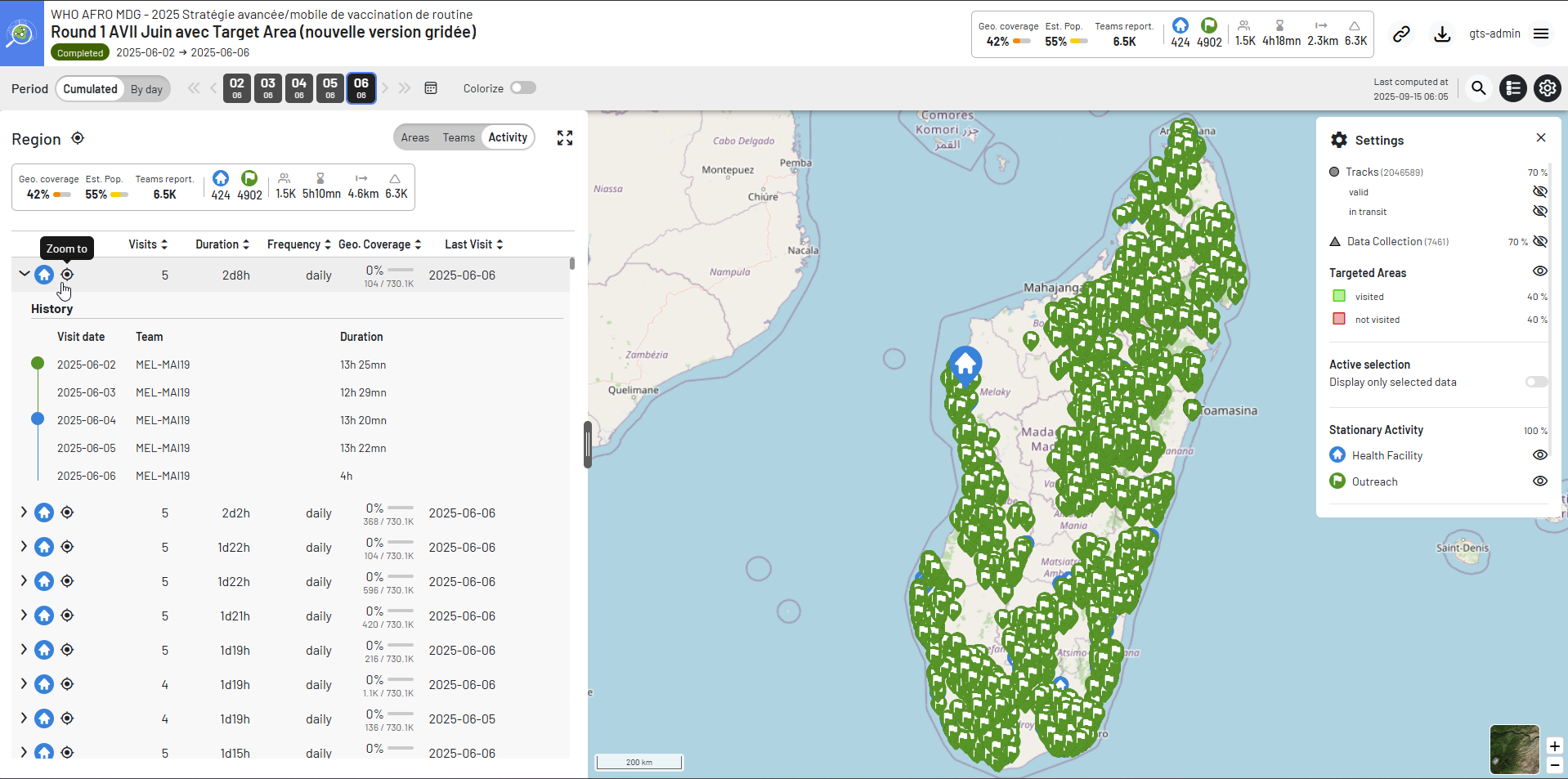Open the calendar date picker icon

(431, 88)
